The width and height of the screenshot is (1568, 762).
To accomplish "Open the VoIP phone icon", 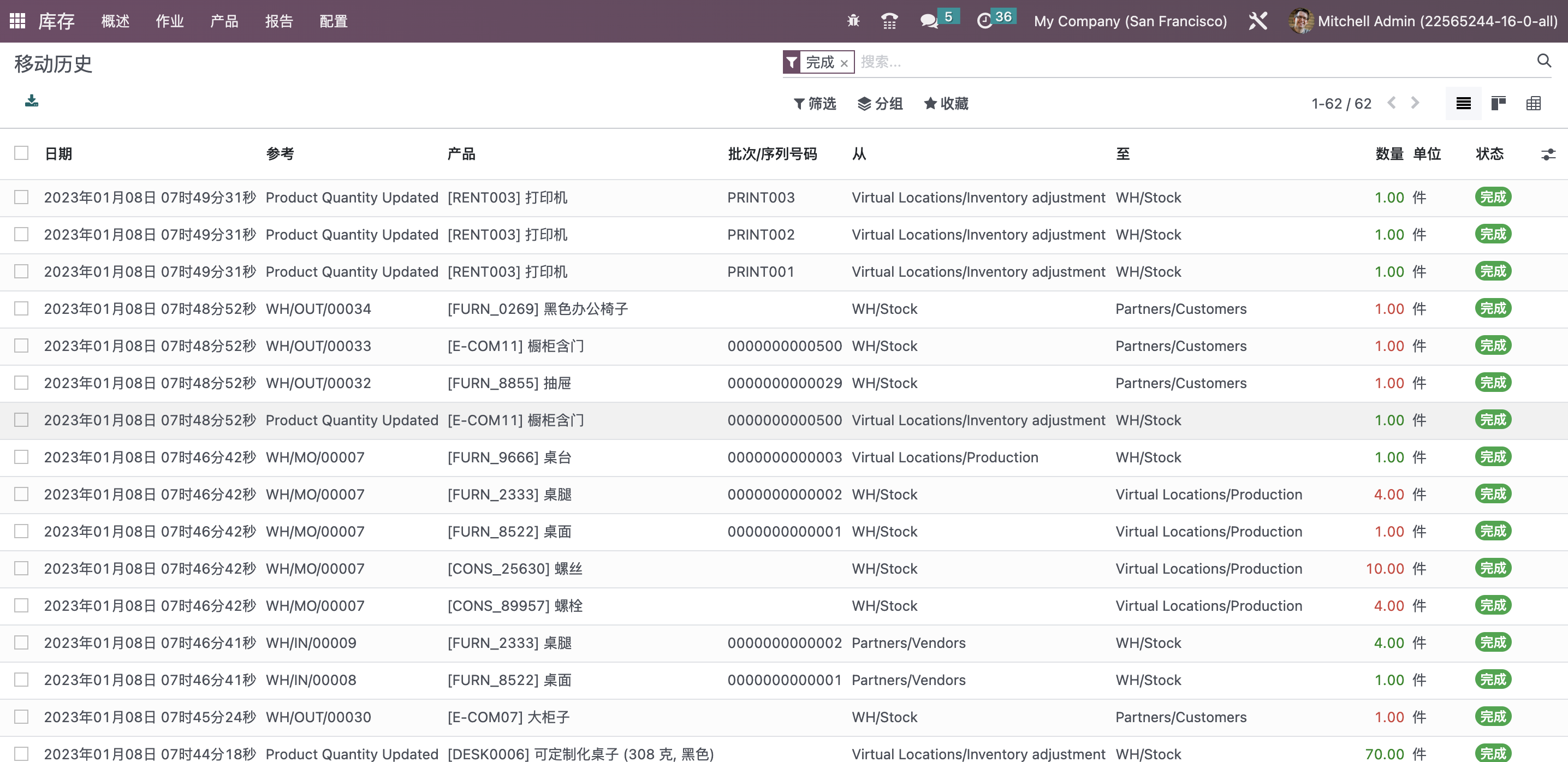I will (889, 21).
